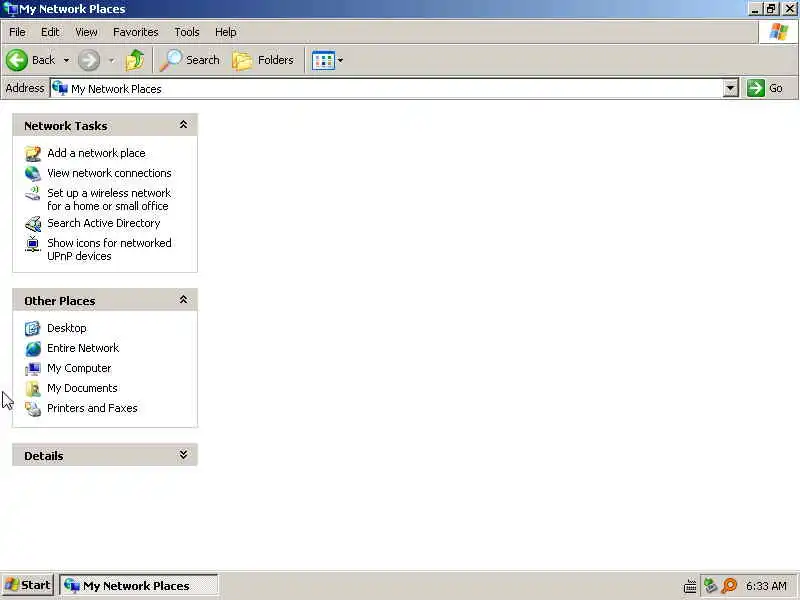Screen dimensions: 800x600
Task: Click the Search magnifier icon
Action: pyautogui.click(x=170, y=60)
